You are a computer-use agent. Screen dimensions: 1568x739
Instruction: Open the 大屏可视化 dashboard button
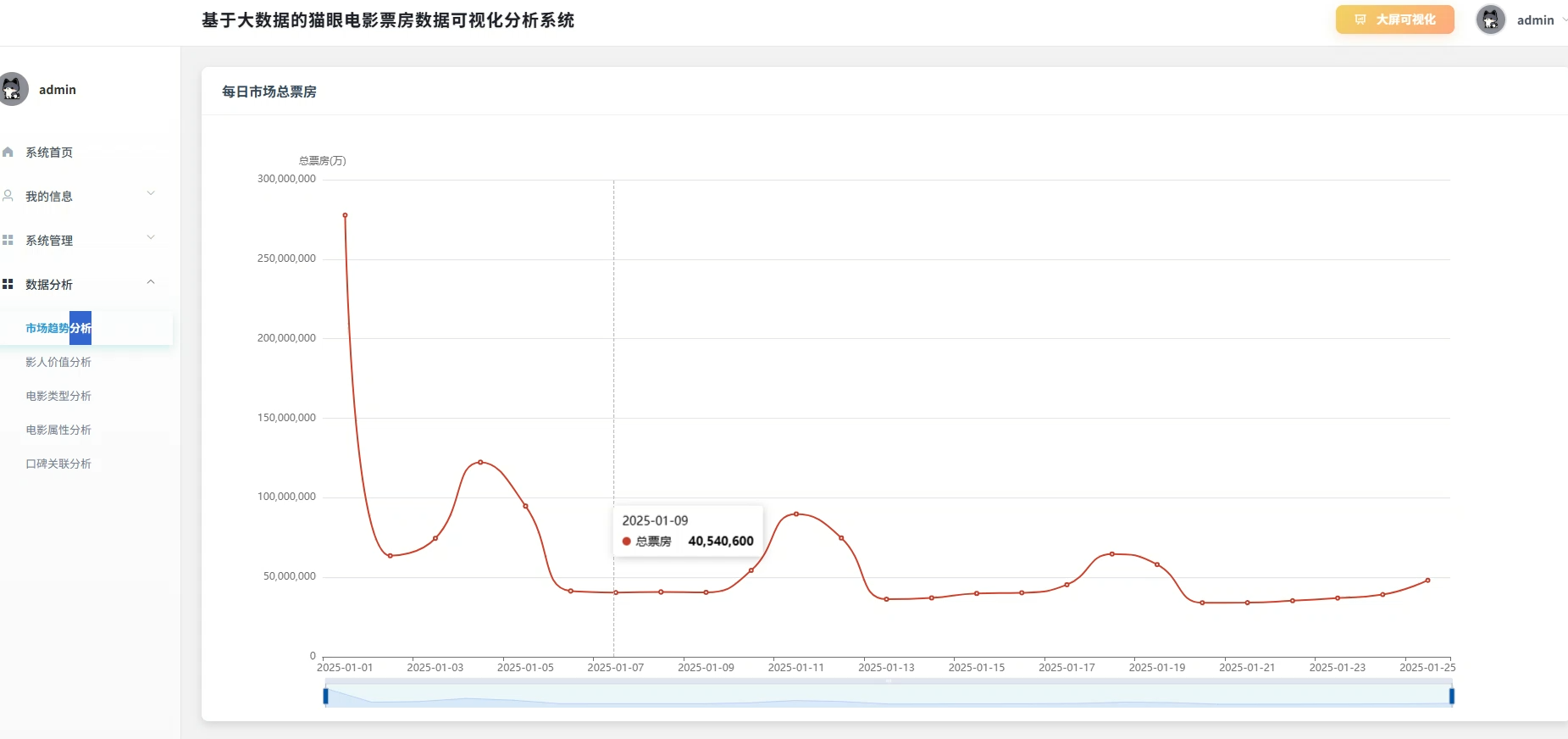click(x=1394, y=19)
